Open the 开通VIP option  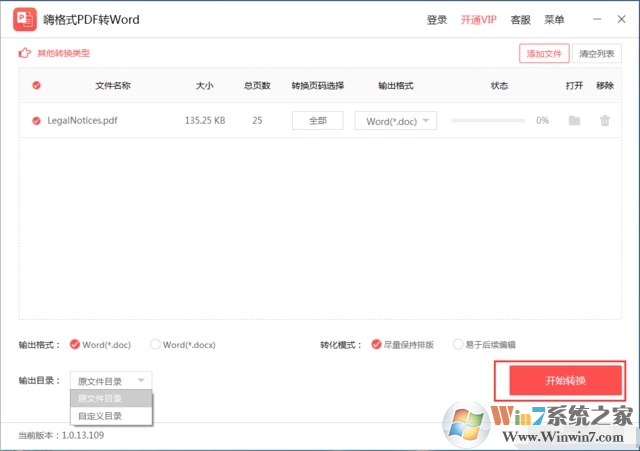[478, 20]
